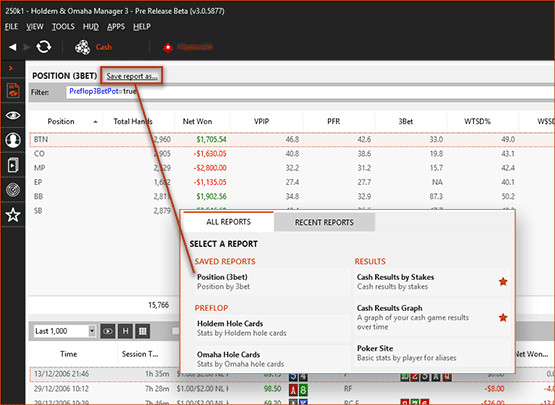The width and height of the screenshot is (555, 405).
Task: Click the $1,902.56 net won value
Action: coord(211,196)
